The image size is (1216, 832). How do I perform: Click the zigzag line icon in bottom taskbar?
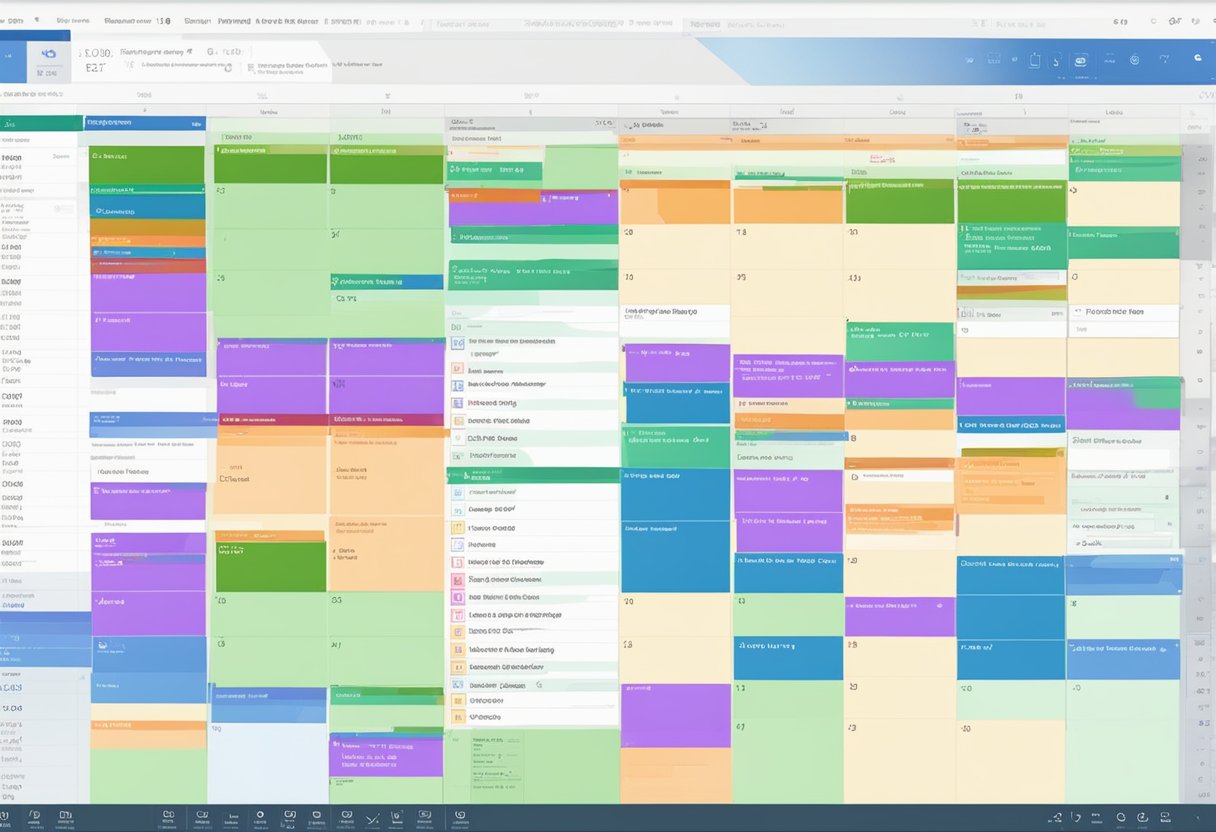coord(372,818)
